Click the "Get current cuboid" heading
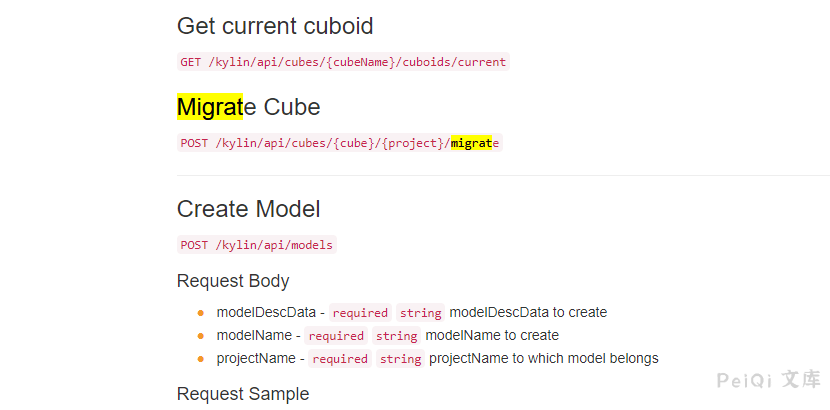 pyautogui.click(x=275, y=26)
